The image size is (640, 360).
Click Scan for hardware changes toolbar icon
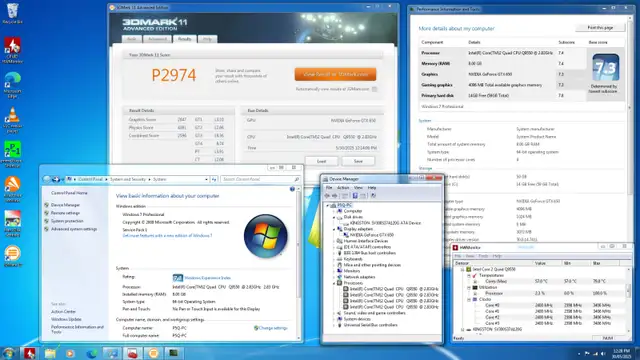[x=373, y=196]
